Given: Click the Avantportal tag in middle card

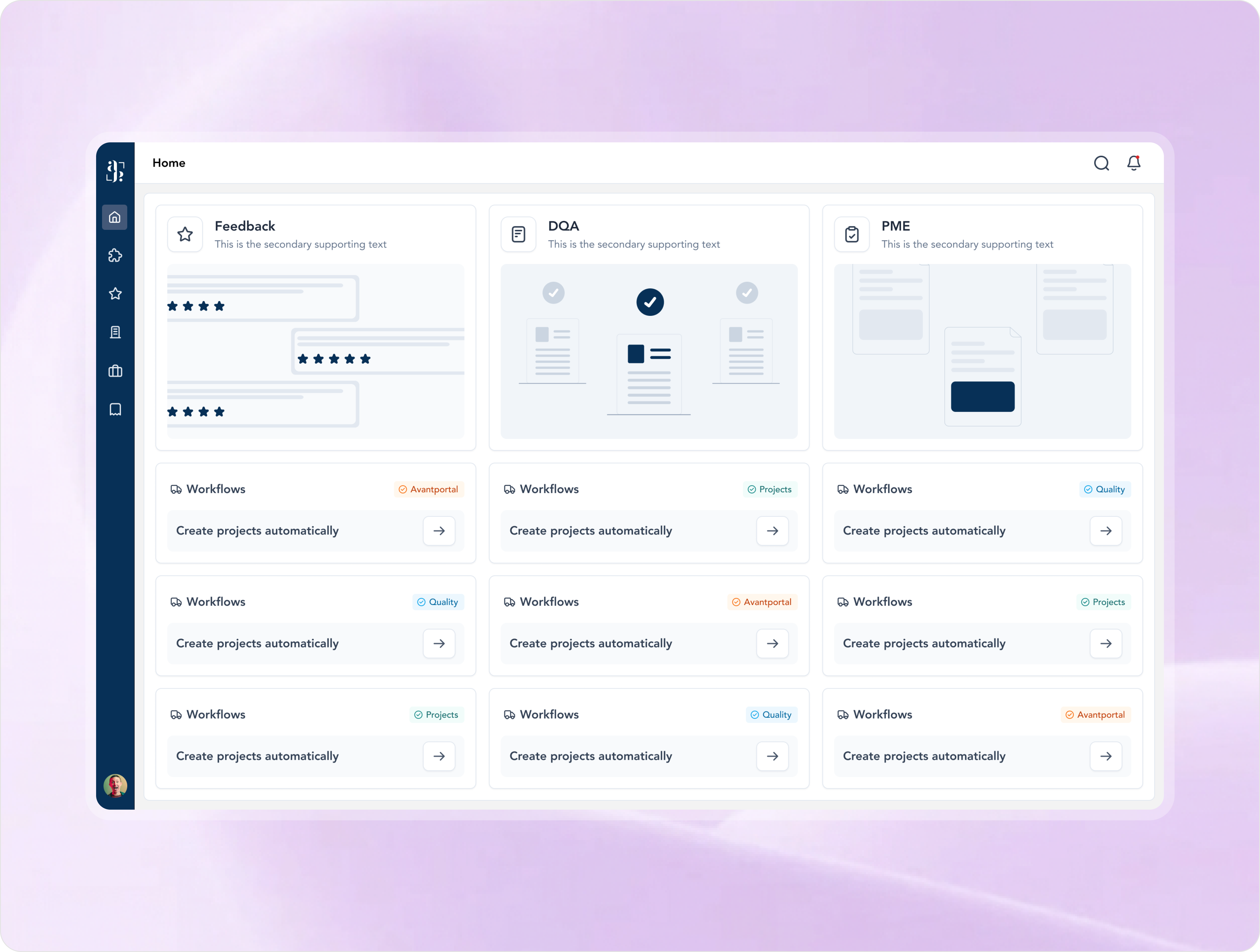Looking at the screenshot, I should coord(762,602).
